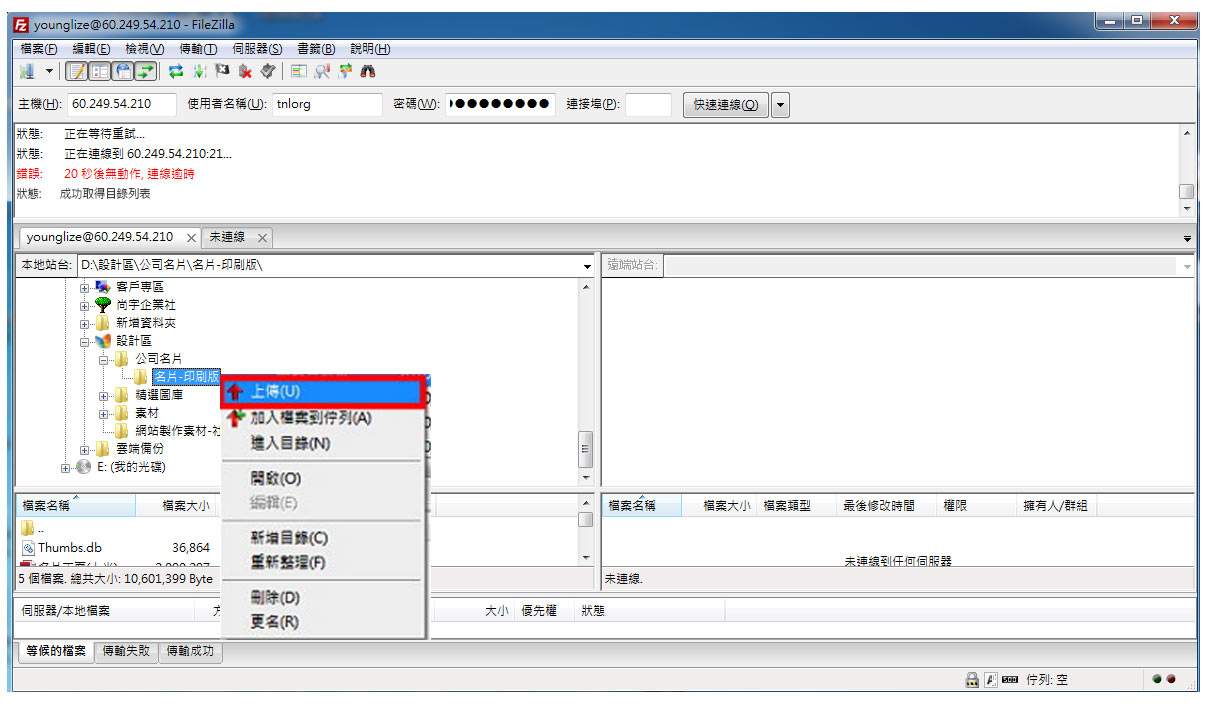Open the local site path dropdown
This screenshot has height=705, width=1207.
[587, 266]
